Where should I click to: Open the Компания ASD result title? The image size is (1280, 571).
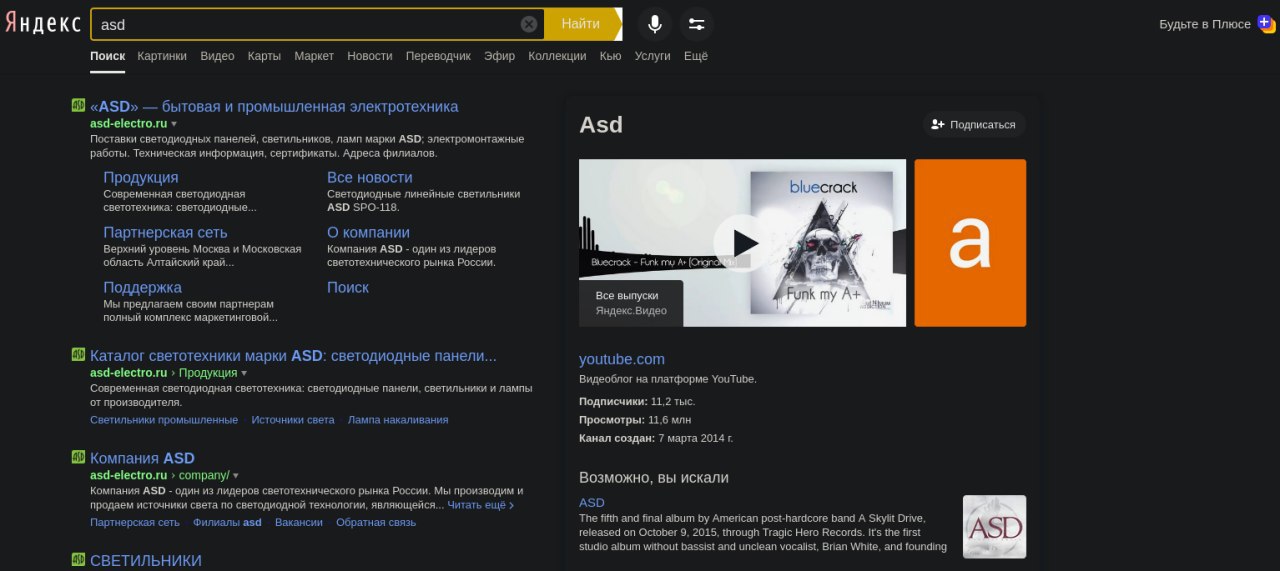pos(142,458)
